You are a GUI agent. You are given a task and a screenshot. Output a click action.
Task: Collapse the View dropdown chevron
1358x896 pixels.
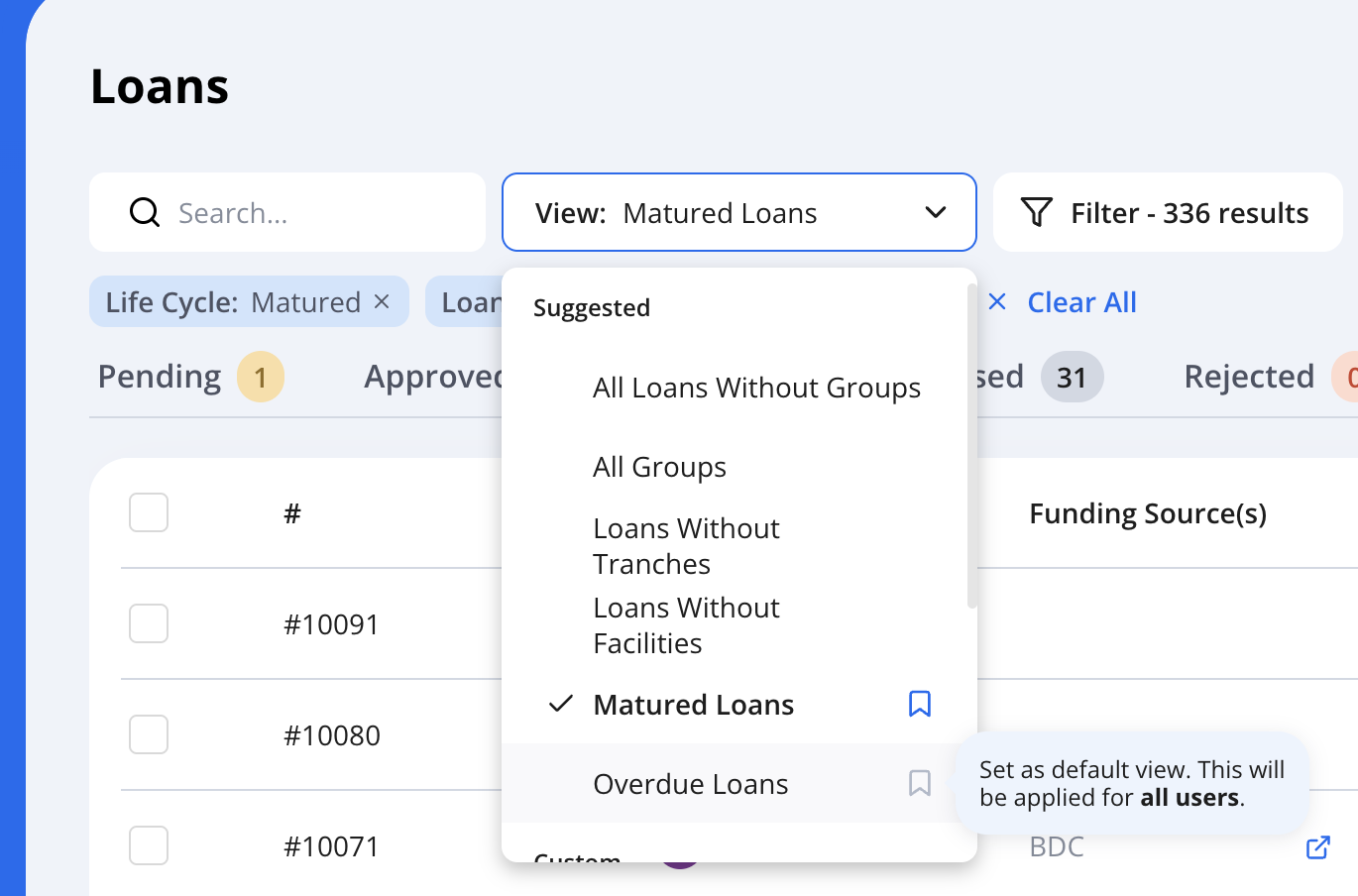pos(936,212)
